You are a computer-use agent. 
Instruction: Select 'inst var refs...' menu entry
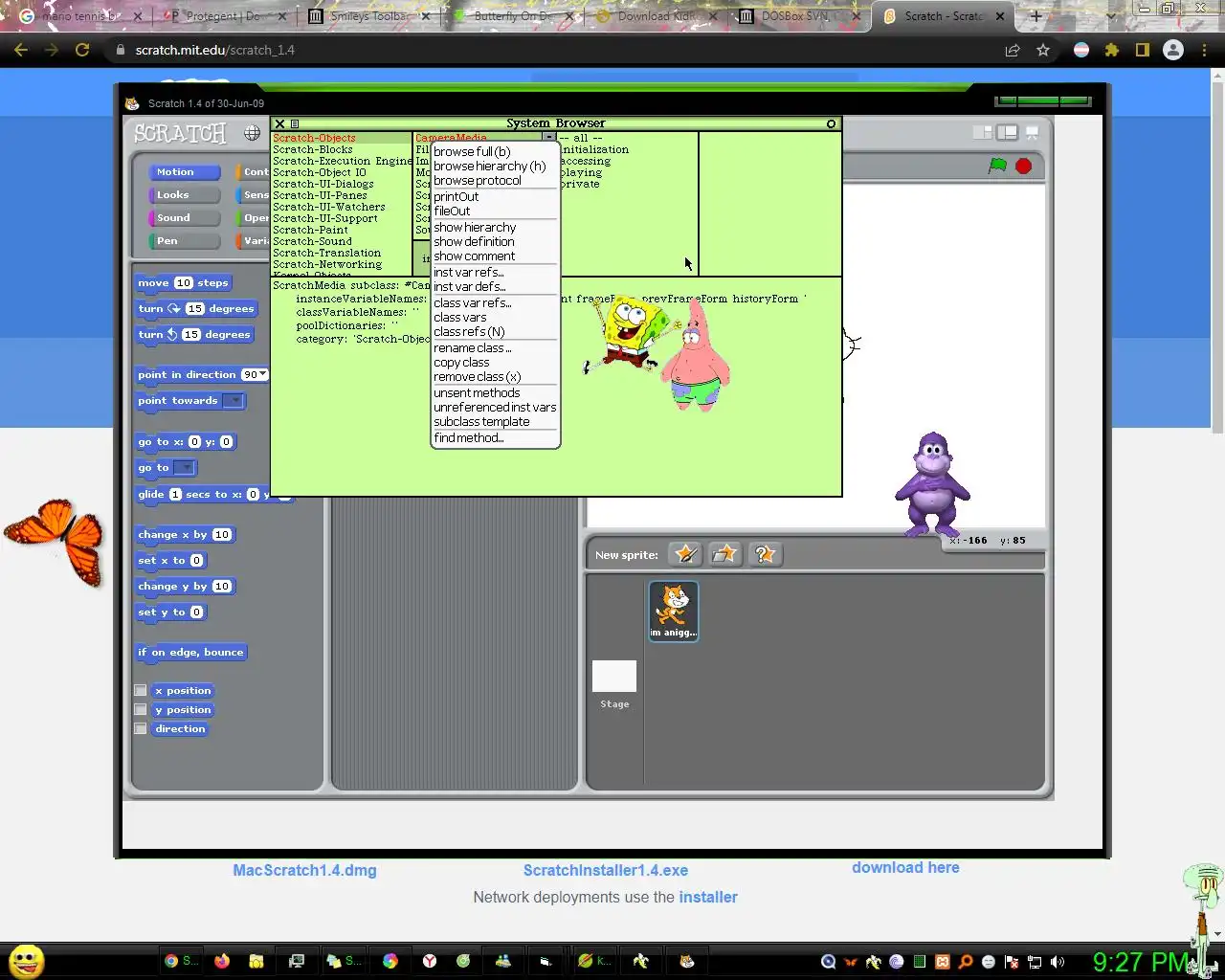468,272
